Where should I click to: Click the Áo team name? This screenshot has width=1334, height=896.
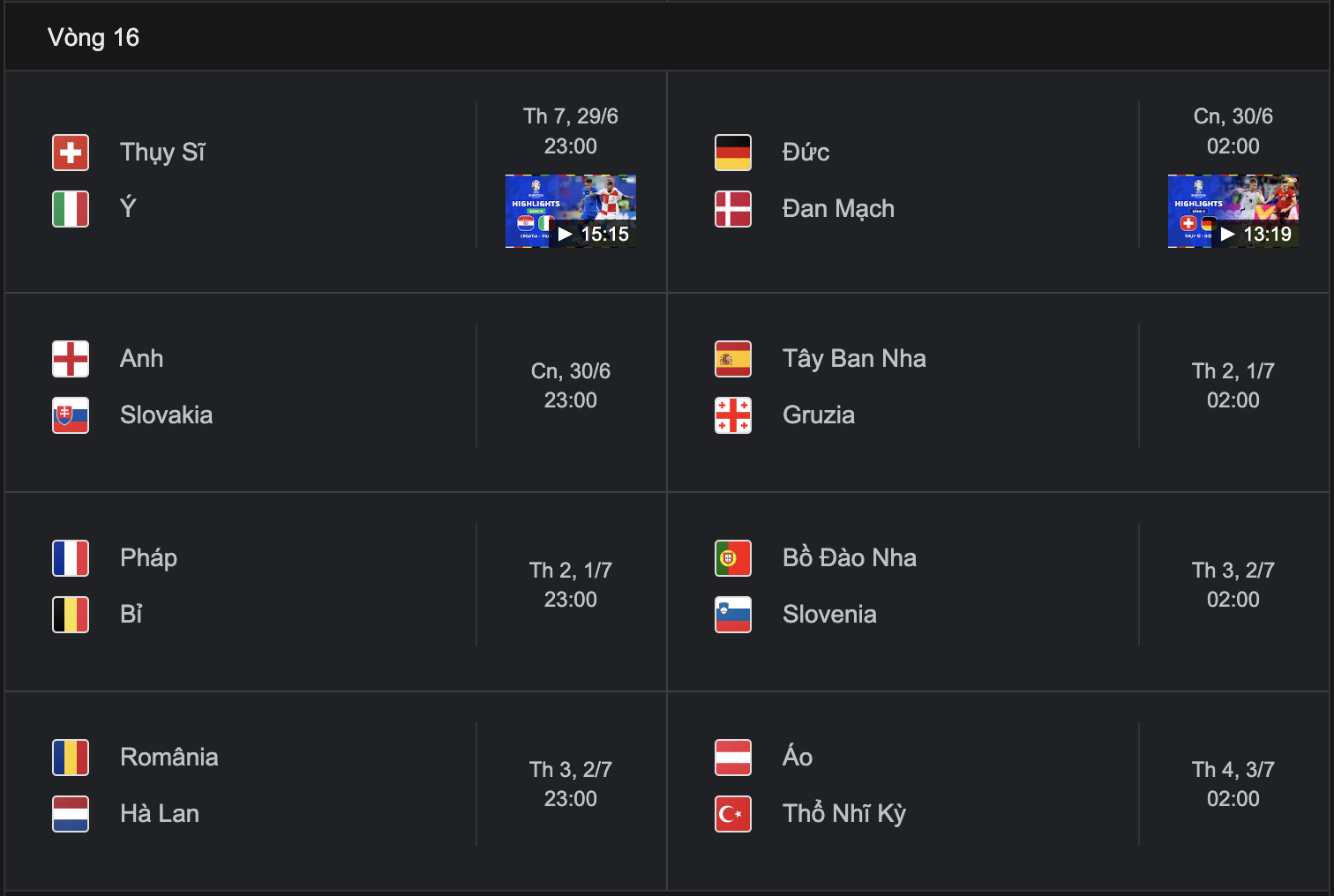798,757
